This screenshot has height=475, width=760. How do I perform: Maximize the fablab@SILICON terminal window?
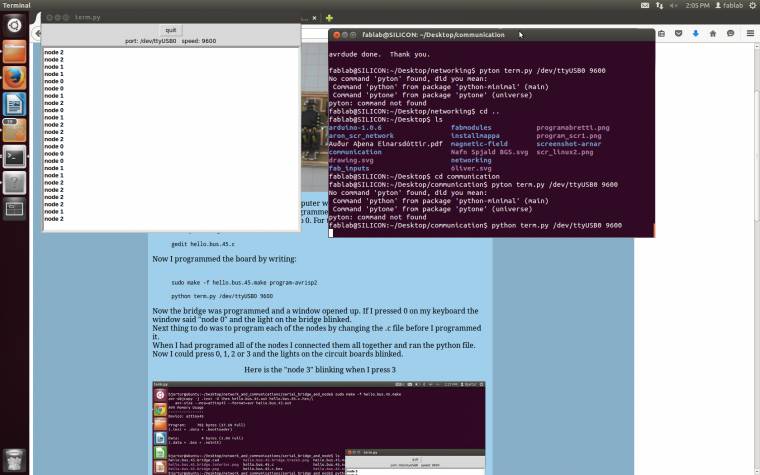tap(353, 35)
